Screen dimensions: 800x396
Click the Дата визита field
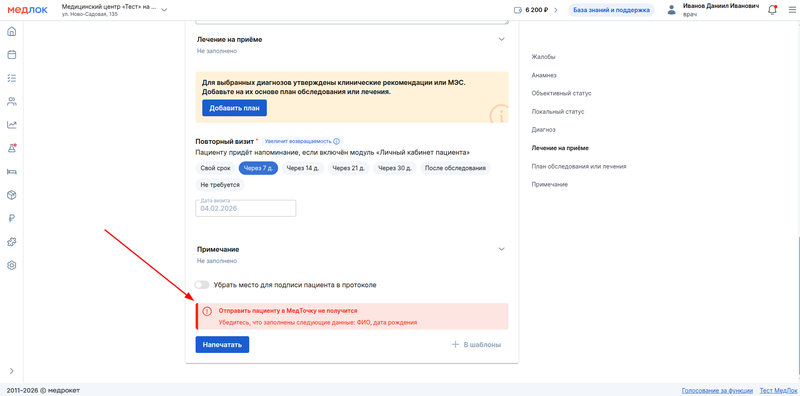[245, 208]
